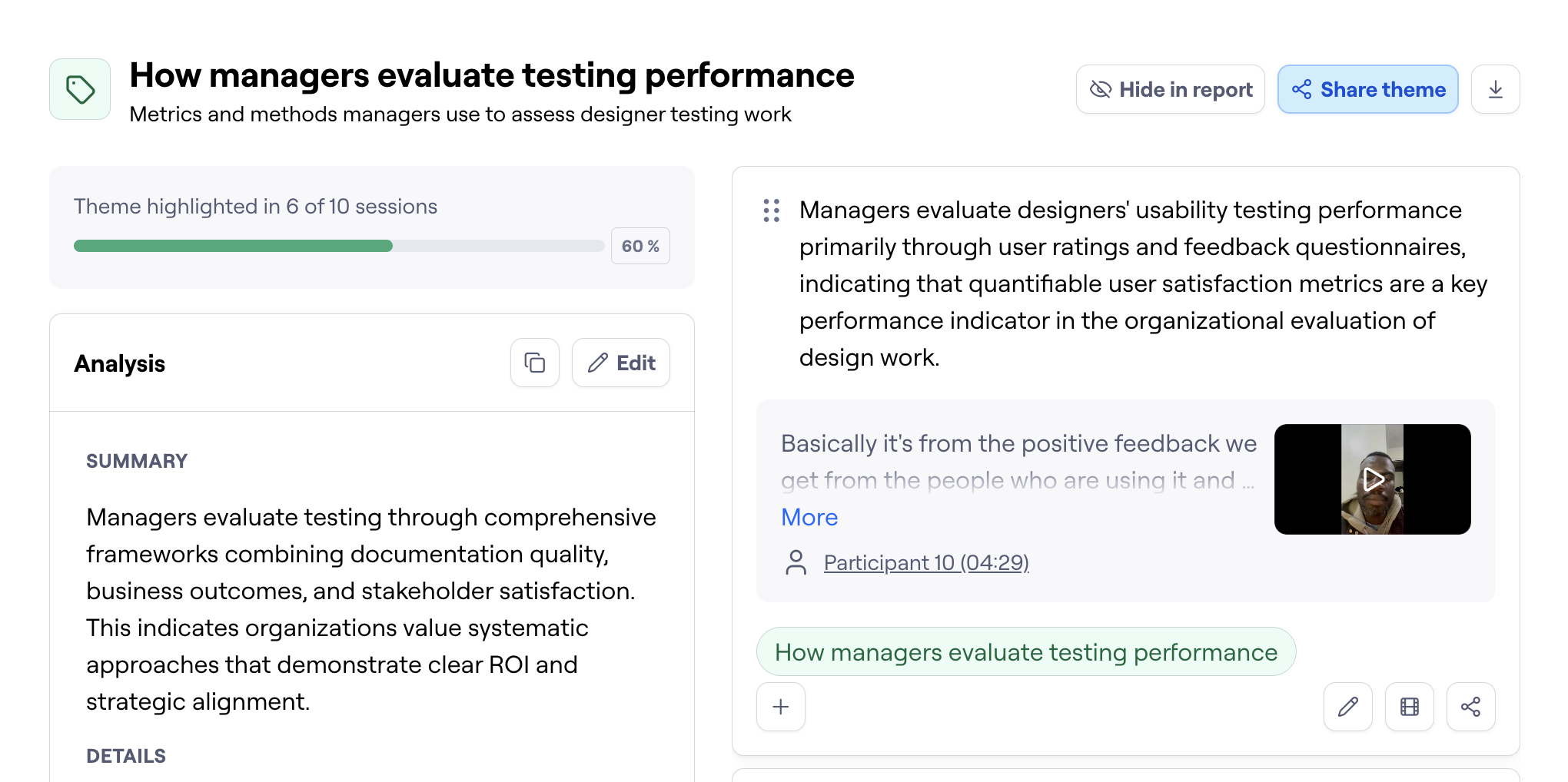Click the theme subtitle description text

460,114
